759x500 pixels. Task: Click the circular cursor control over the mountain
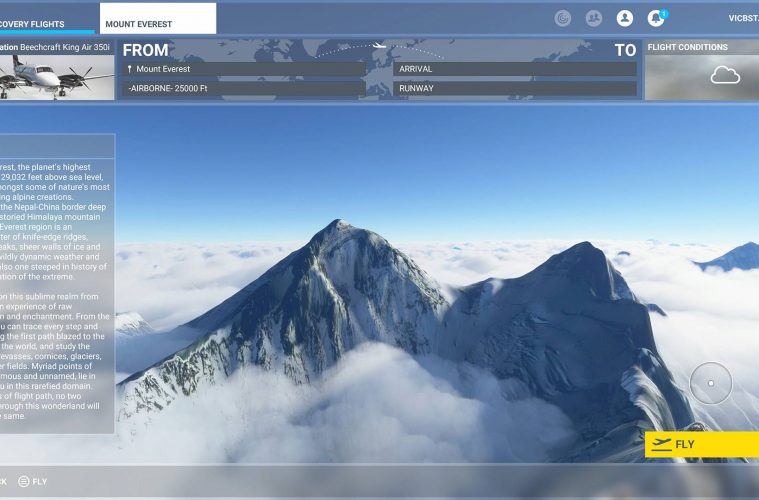[x=711, y=383]
